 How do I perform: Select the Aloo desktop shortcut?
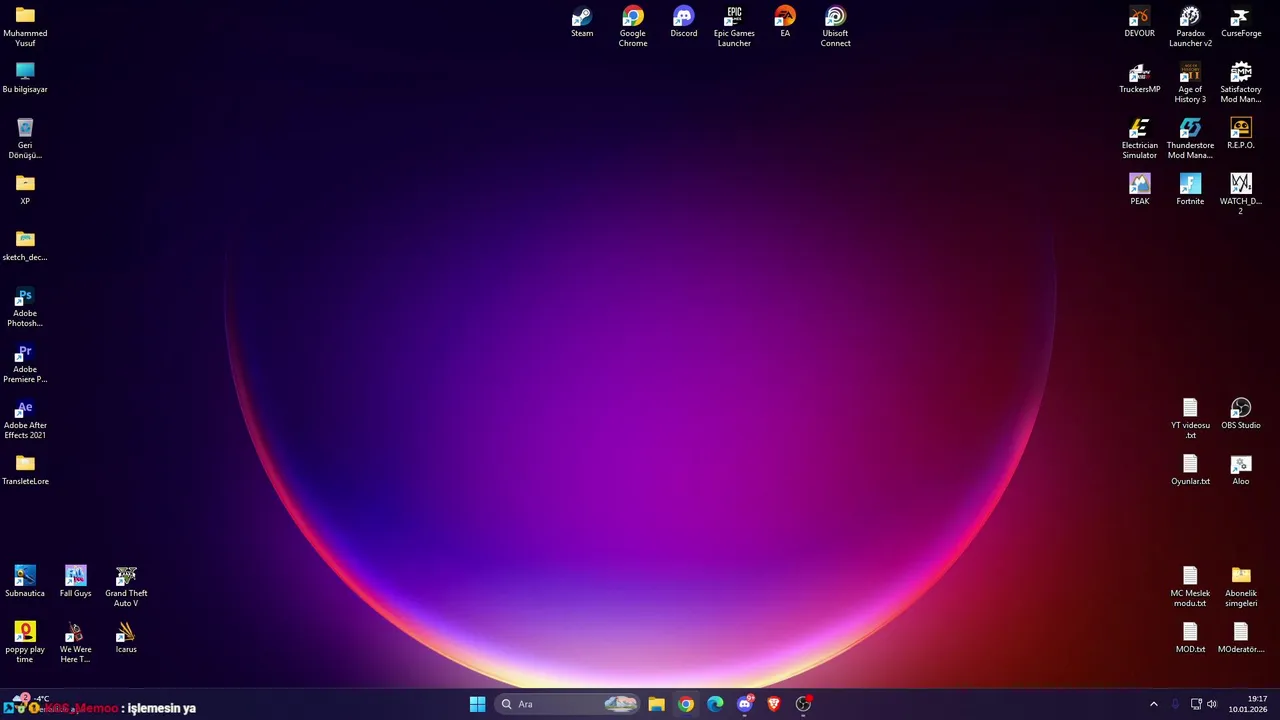coord(1241,470)
